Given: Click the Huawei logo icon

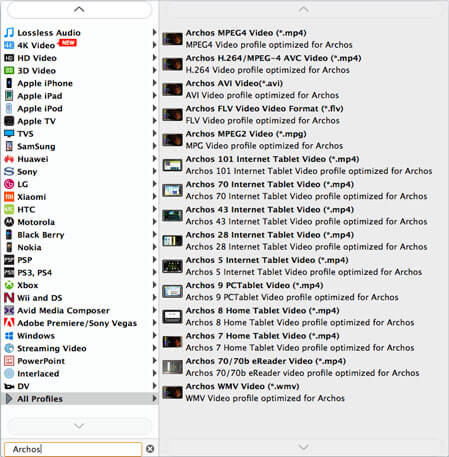Looking at the screenshot, I should pos(9,159).
